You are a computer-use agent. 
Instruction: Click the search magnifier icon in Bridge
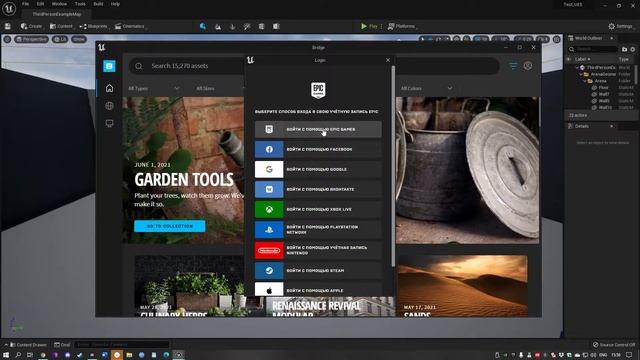point(139,66)
